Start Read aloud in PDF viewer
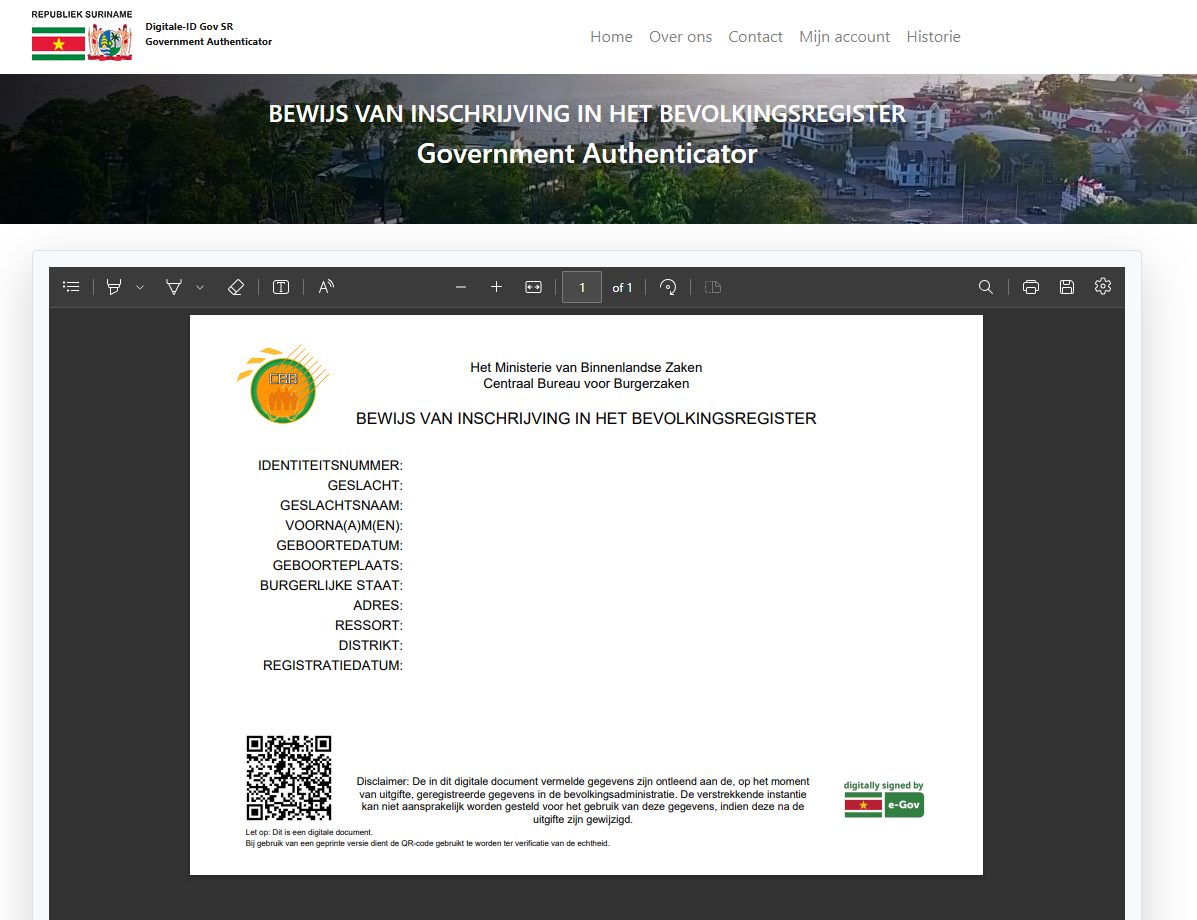Image resolution: width=1197 pixels, height=920 pixels. [x=326, y=287]
